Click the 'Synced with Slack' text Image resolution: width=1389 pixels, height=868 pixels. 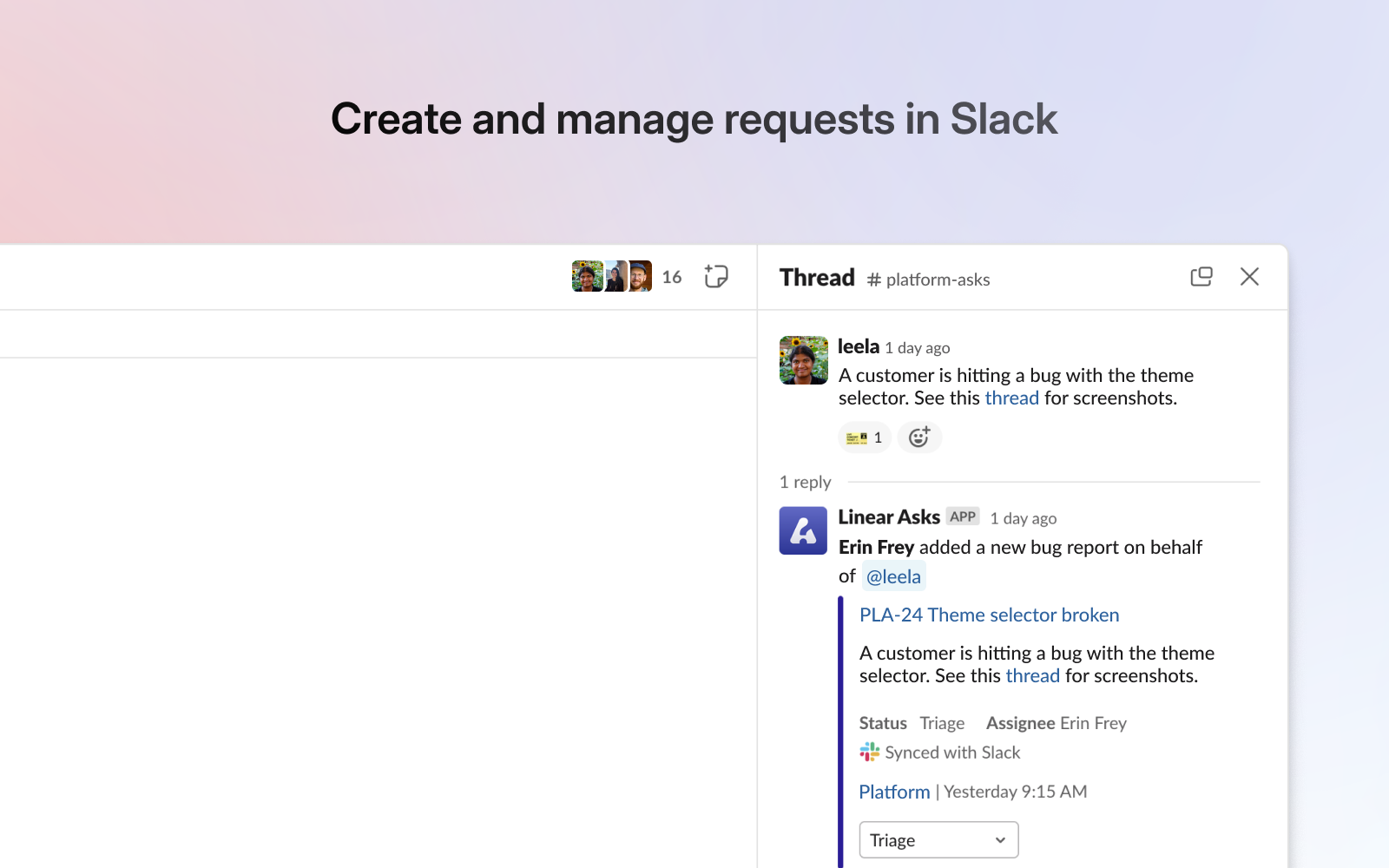point(952,753)
